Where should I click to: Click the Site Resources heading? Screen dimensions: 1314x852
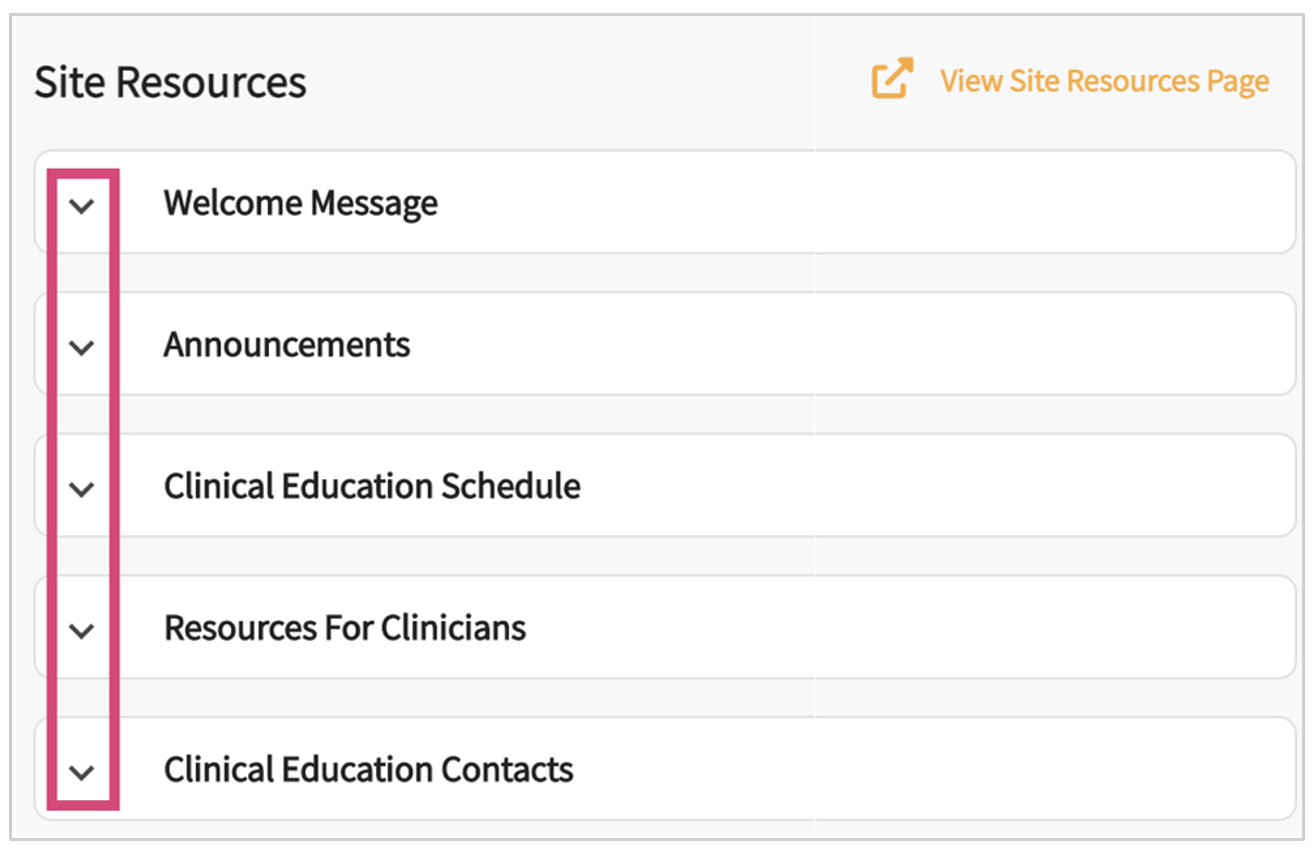click(170, 82)
